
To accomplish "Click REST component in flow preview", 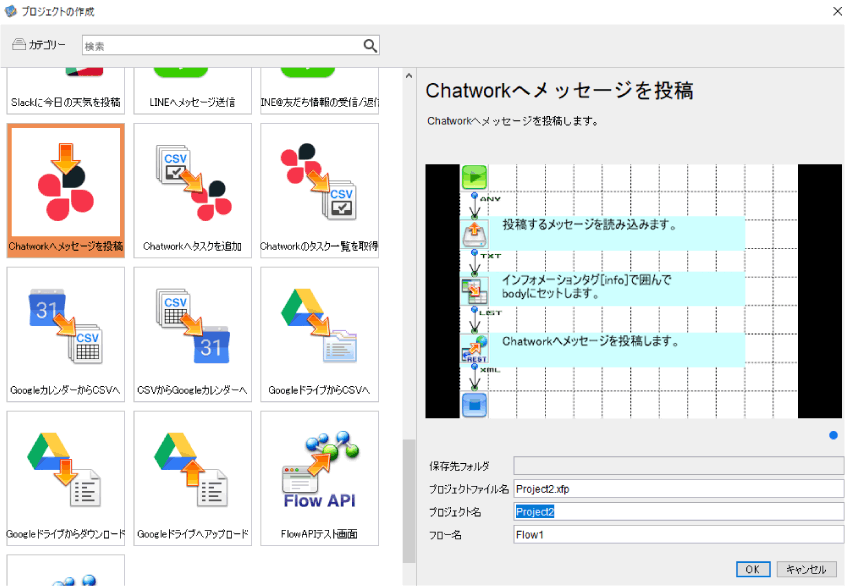I will point(474,348).
